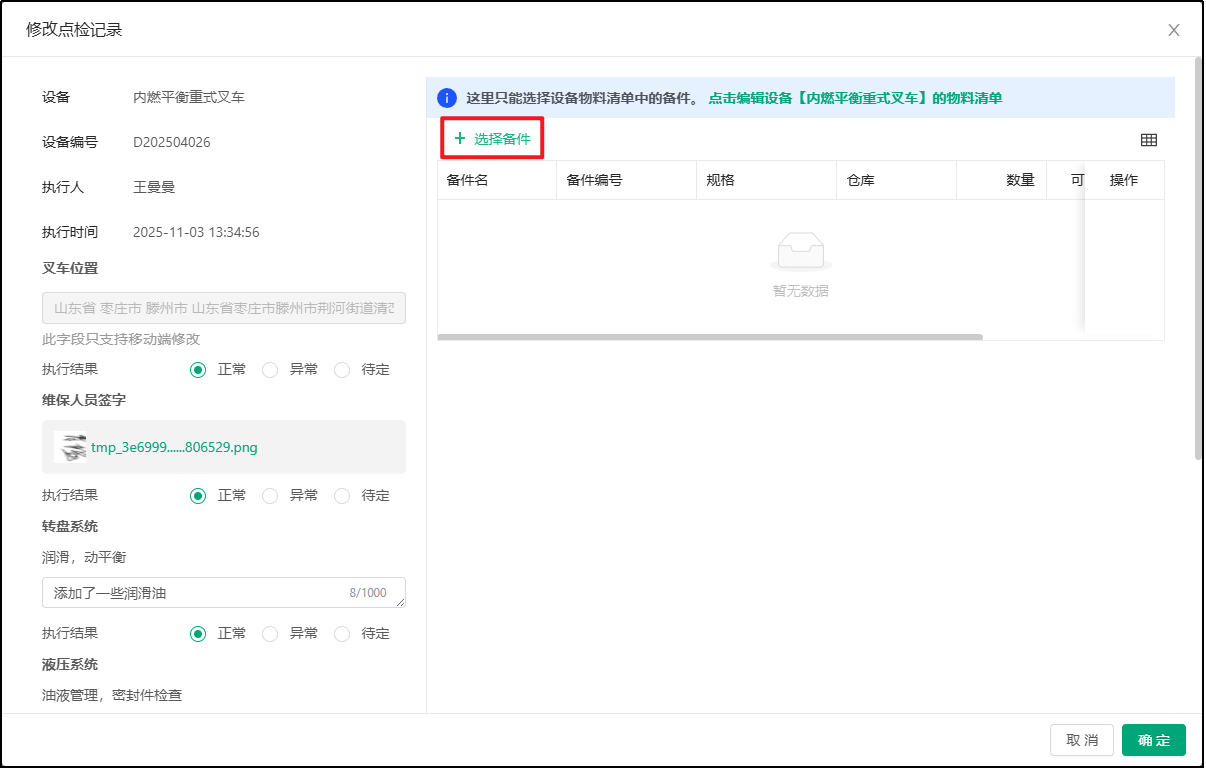Open the tmp_3e6999 png file link
This screenshot has width=1206, height=770.
[x=174, y=447]
